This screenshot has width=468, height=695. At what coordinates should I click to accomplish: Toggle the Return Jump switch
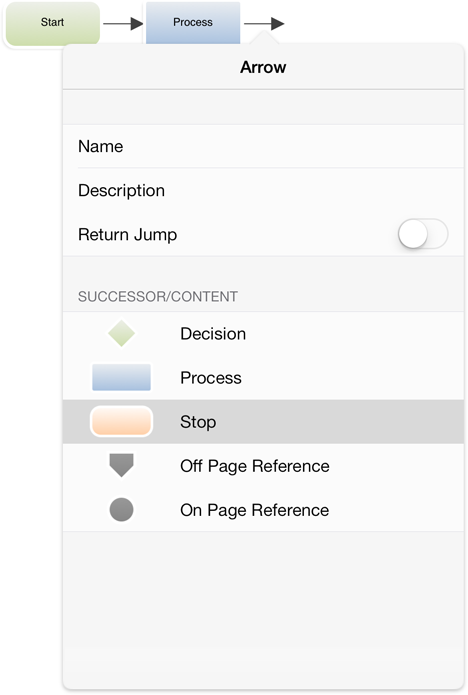click(x=422, y=234)
